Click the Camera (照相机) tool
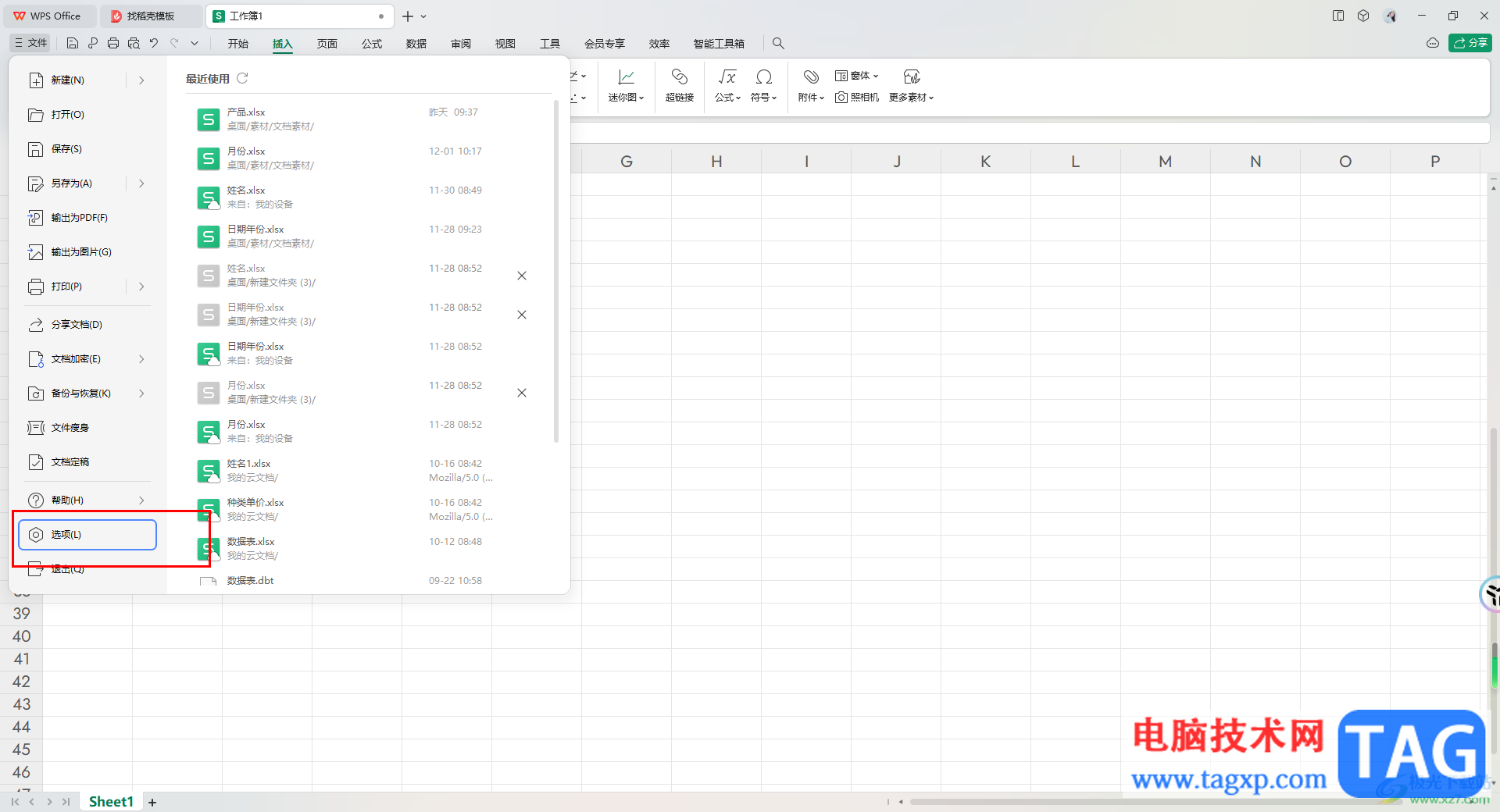Image resolution: width=1500 pixels, height=812 pixels. tap(857, 98)
